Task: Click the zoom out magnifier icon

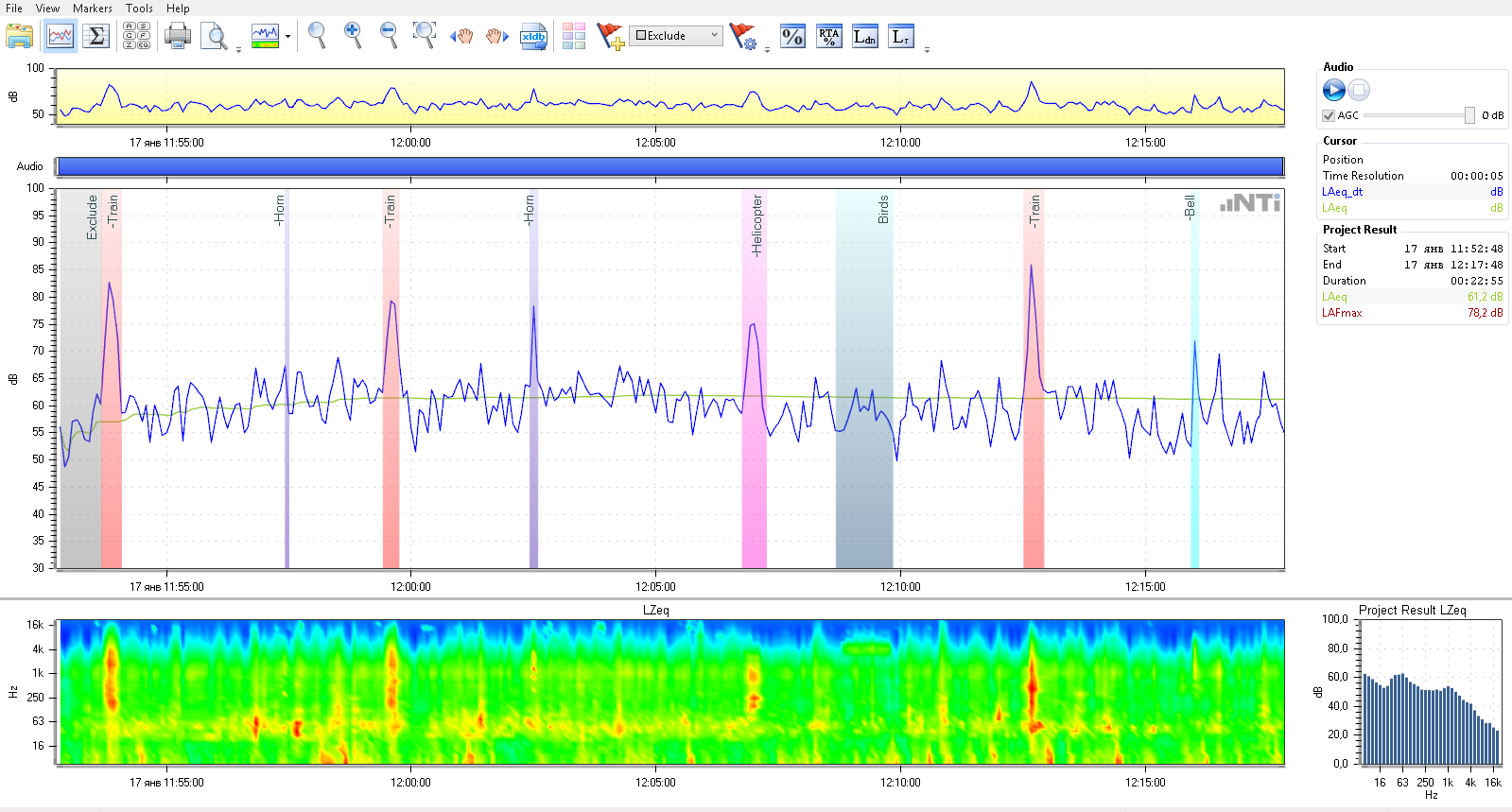Action: [x=389, y=36]
